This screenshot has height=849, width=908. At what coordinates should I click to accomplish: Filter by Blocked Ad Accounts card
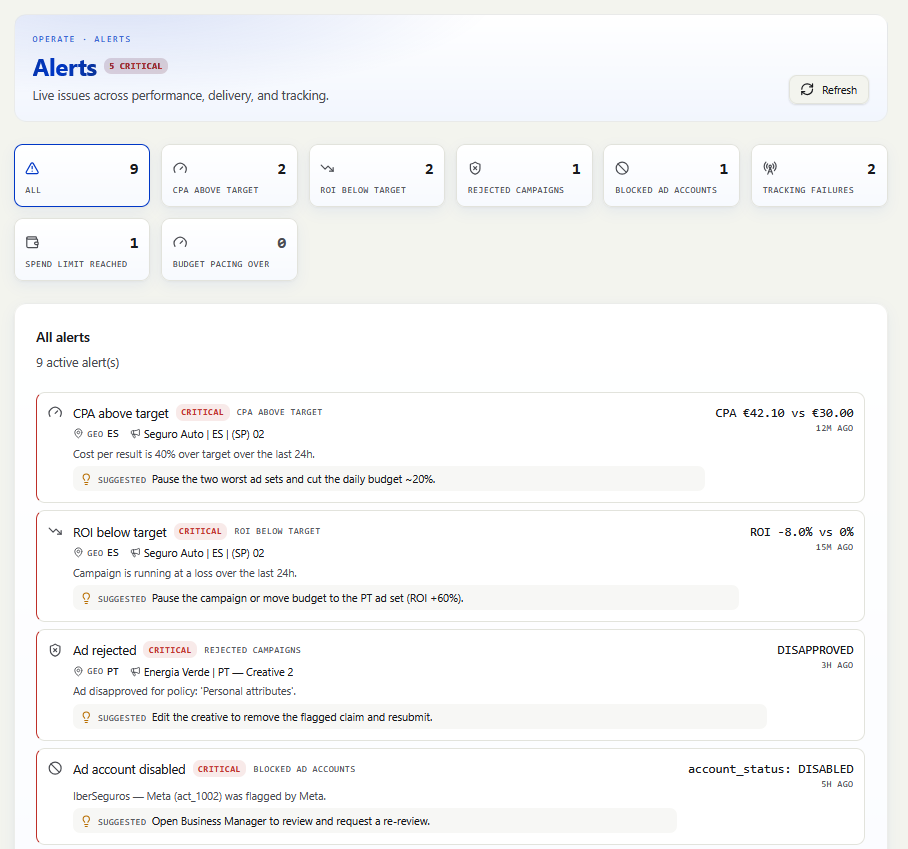(671, 175)
